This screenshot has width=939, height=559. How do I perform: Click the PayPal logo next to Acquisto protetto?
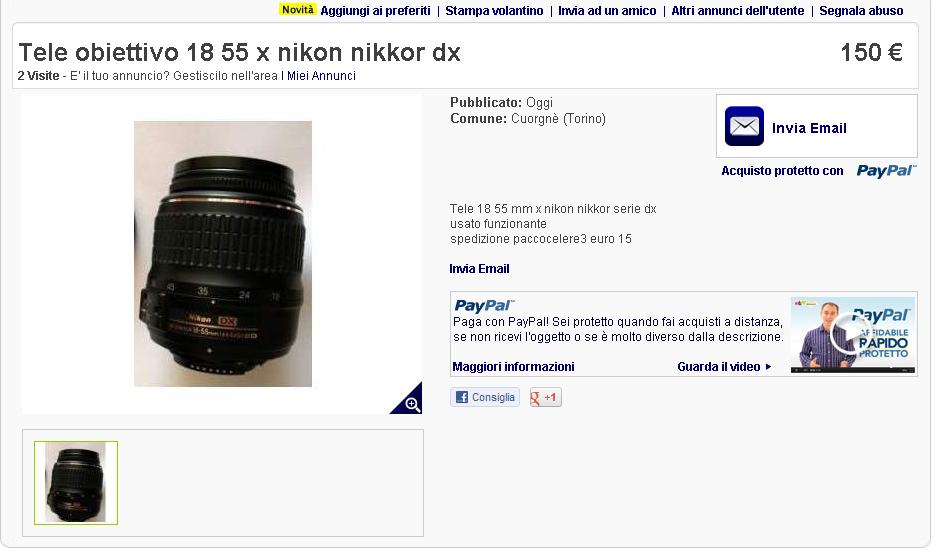tap(886, 171)
